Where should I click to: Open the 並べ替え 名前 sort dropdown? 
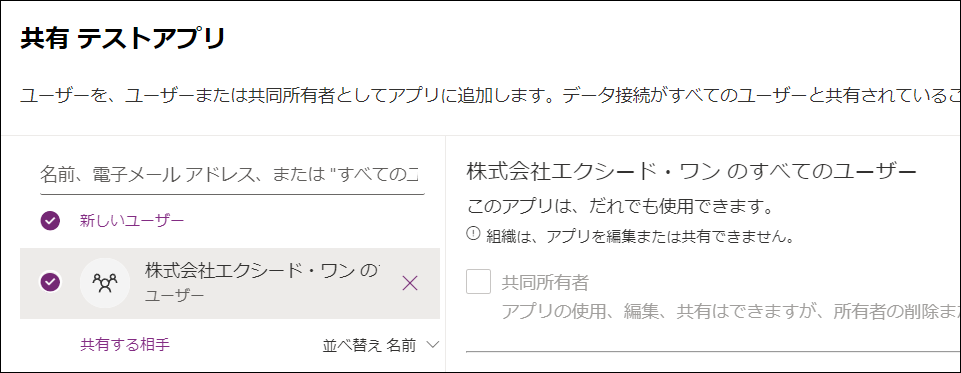click(x=381, y=346)
